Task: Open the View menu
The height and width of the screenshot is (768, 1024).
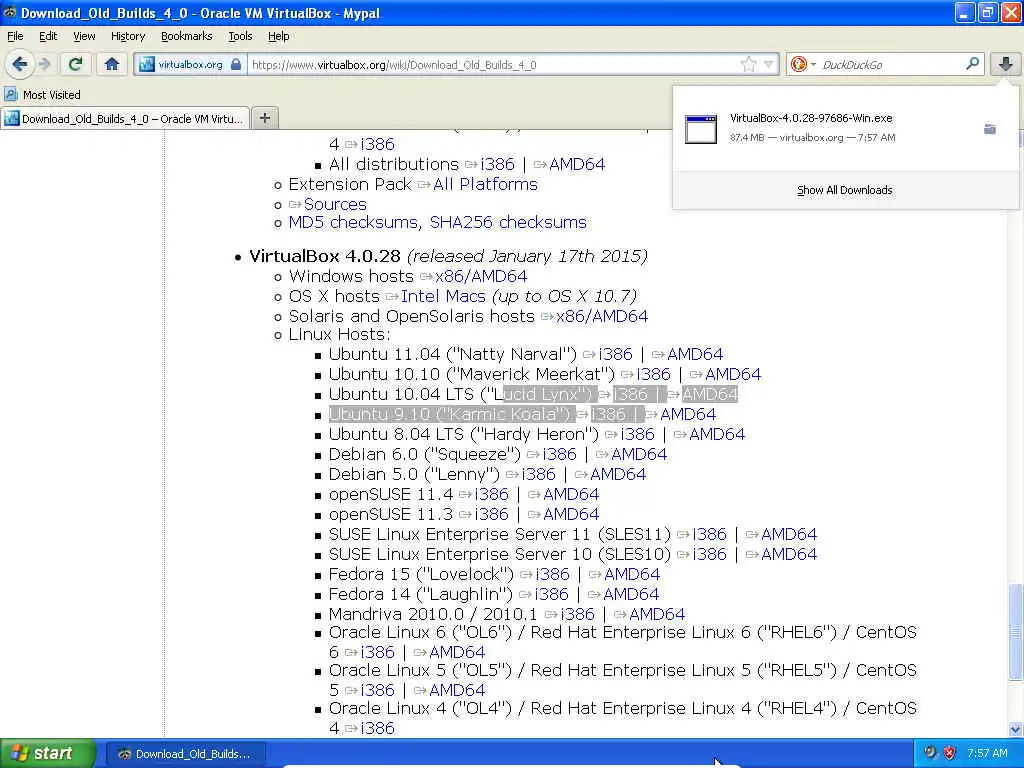Action: pyautogui.click(x=84, y=36)
